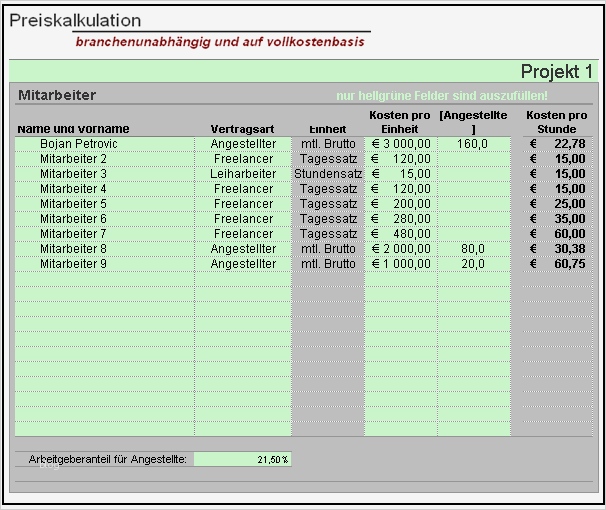The image size is (606, 510).
Task: Click the € 3 000,00 cost cell
Action: pos(401,144)
